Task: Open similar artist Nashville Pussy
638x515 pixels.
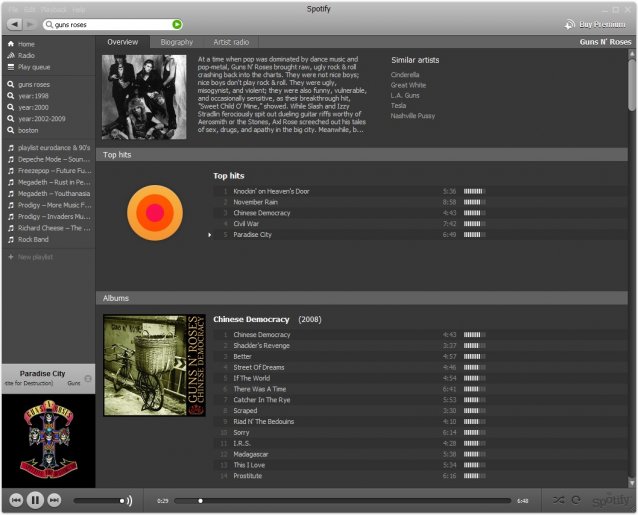Action: tap(413, 116)
